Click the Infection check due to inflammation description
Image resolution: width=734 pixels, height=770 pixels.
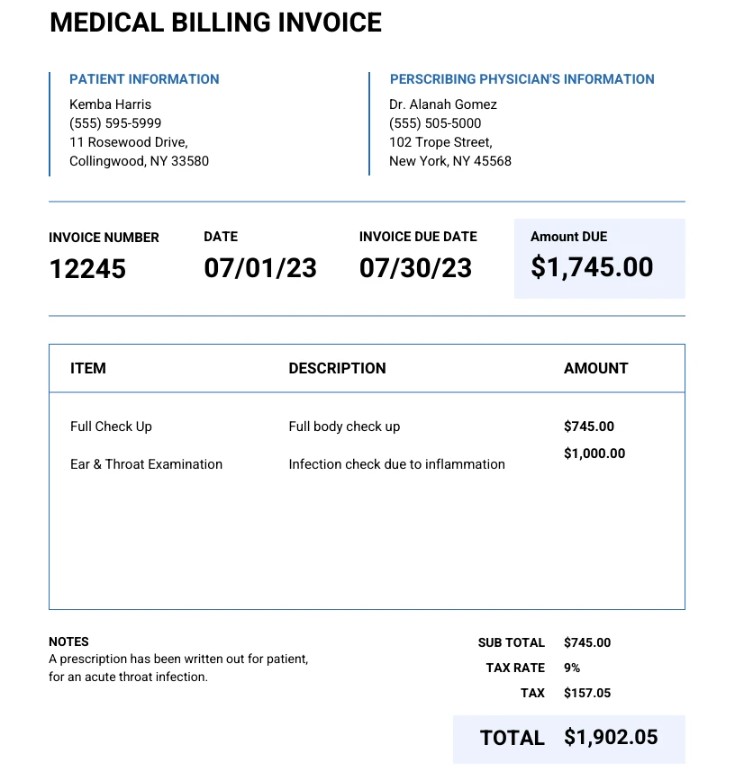coord(397,464)
